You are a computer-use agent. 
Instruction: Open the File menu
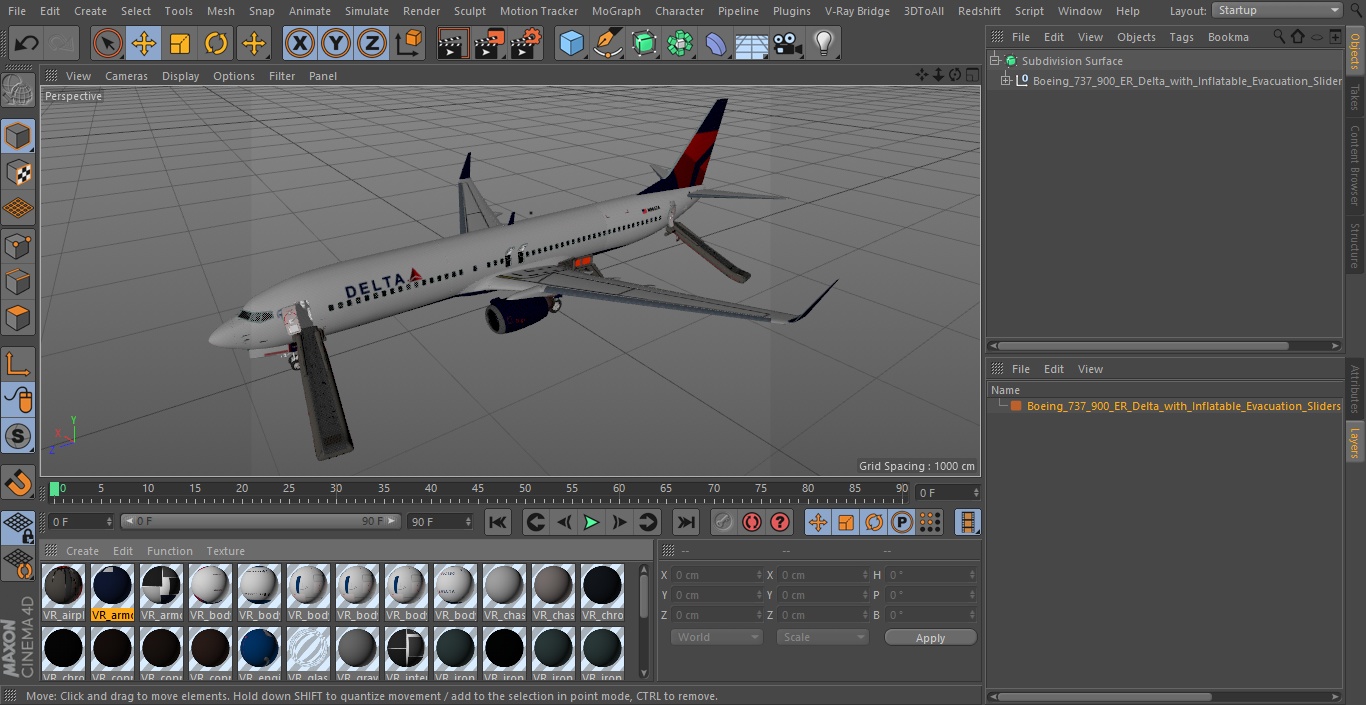[x=17, y=11]
